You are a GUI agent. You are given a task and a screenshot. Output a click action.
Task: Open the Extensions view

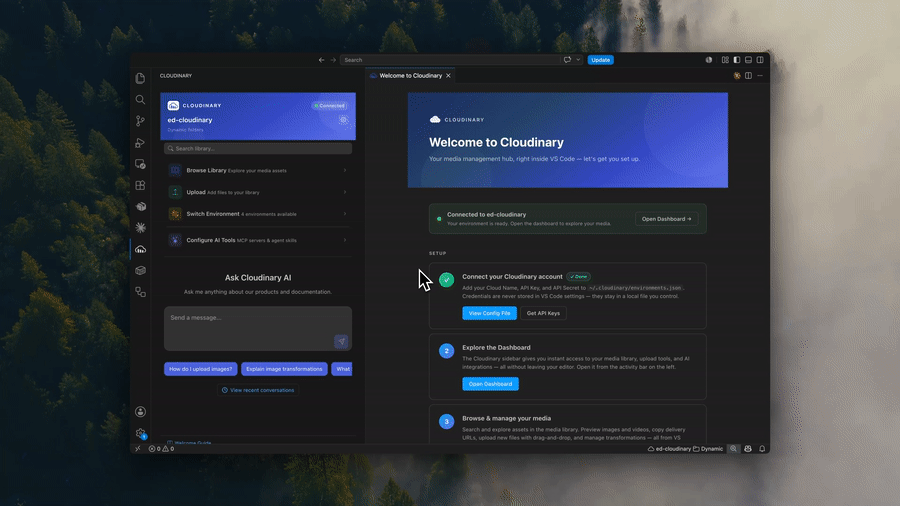(140, 185)
